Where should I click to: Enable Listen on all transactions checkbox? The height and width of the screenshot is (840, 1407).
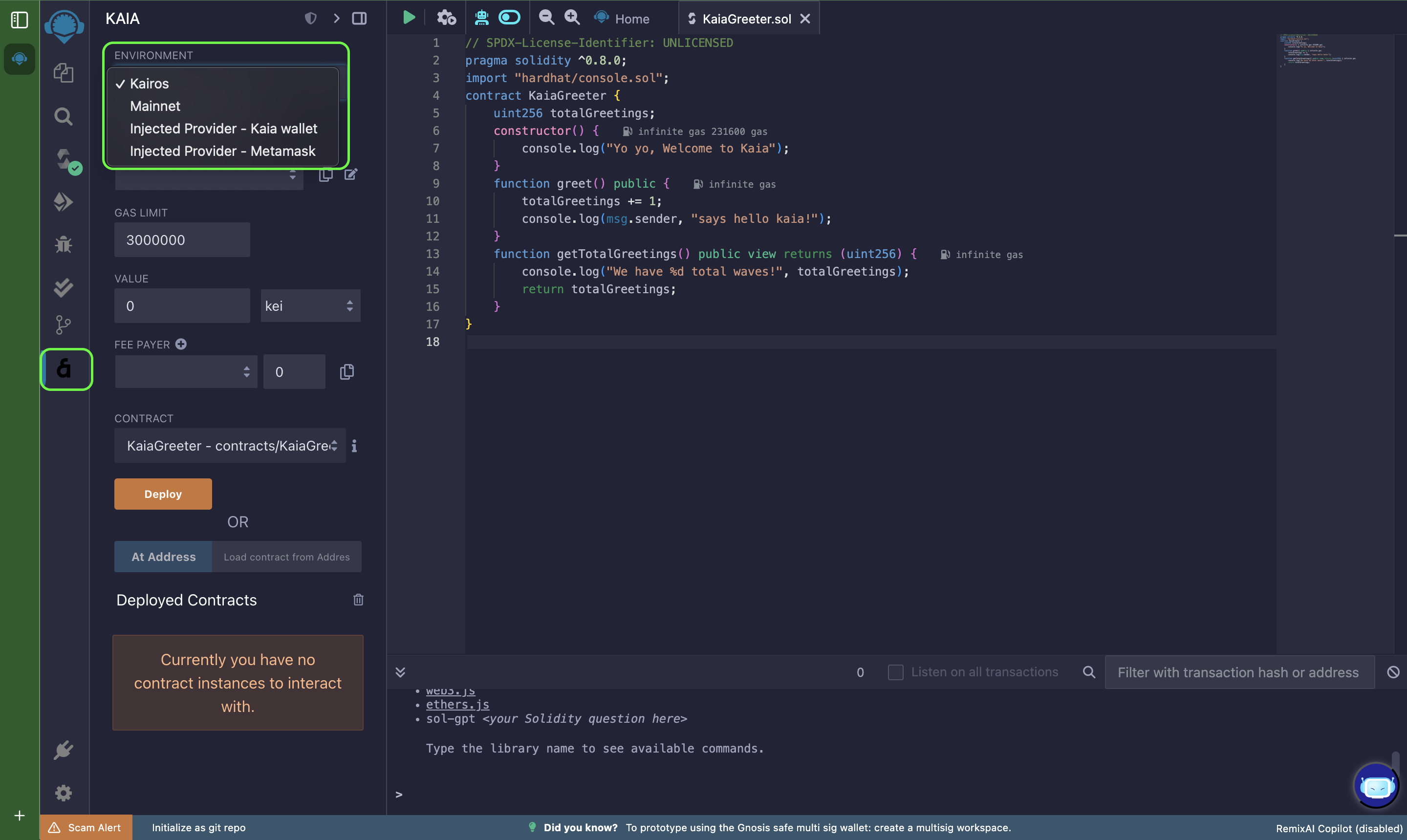[895, 672]
